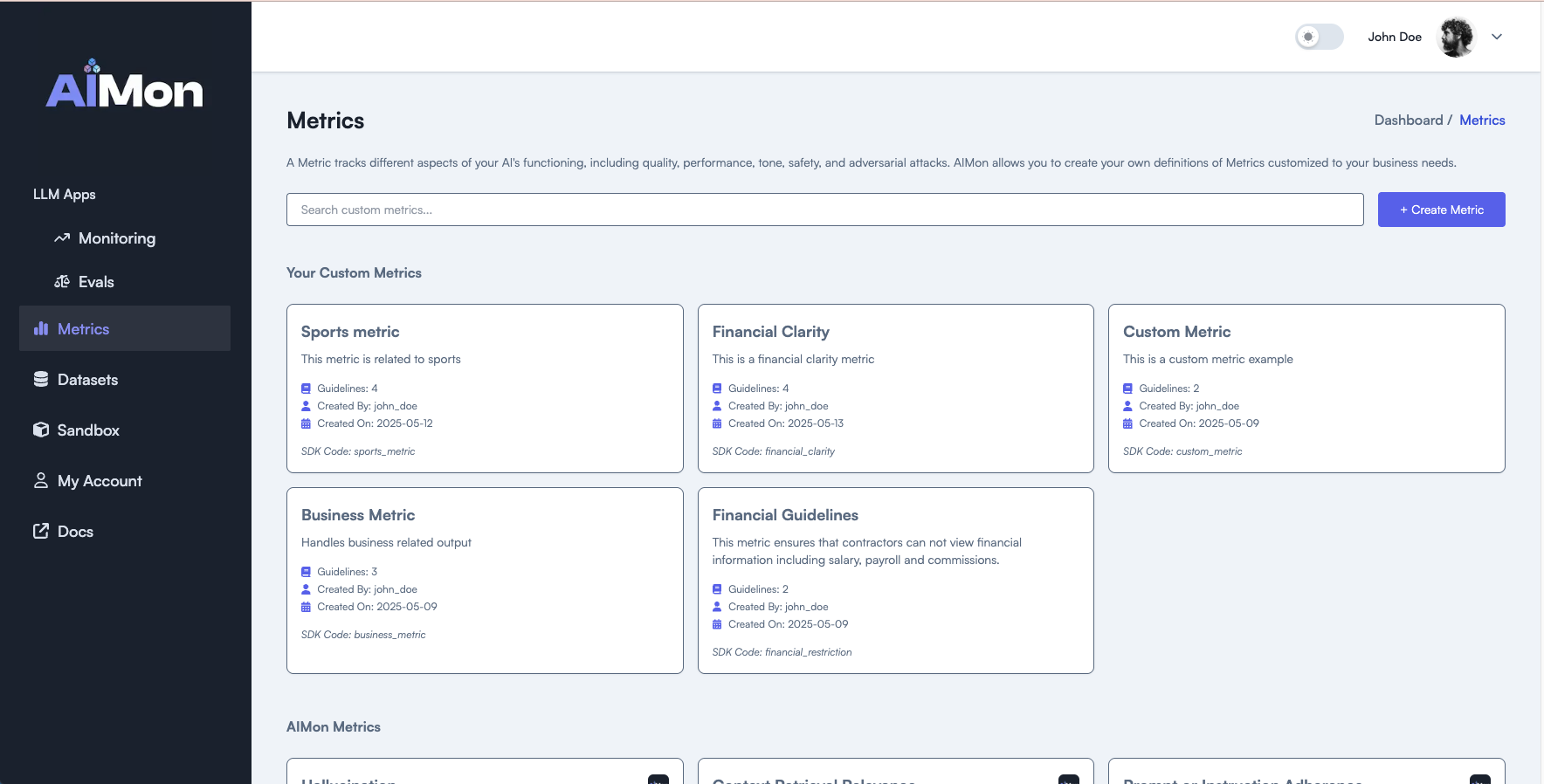Open the LLM Apps sidebar section

[65, 195]
